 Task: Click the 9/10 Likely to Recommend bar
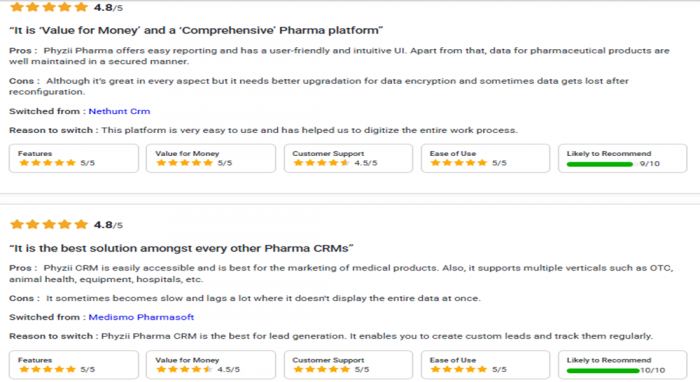600,164
